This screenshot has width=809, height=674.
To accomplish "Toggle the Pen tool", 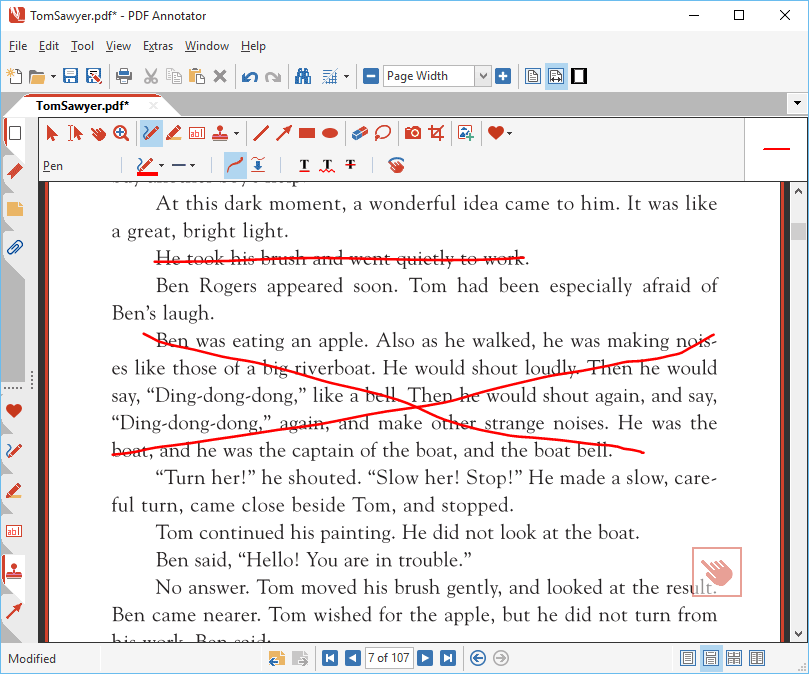I will coord(151,134).
